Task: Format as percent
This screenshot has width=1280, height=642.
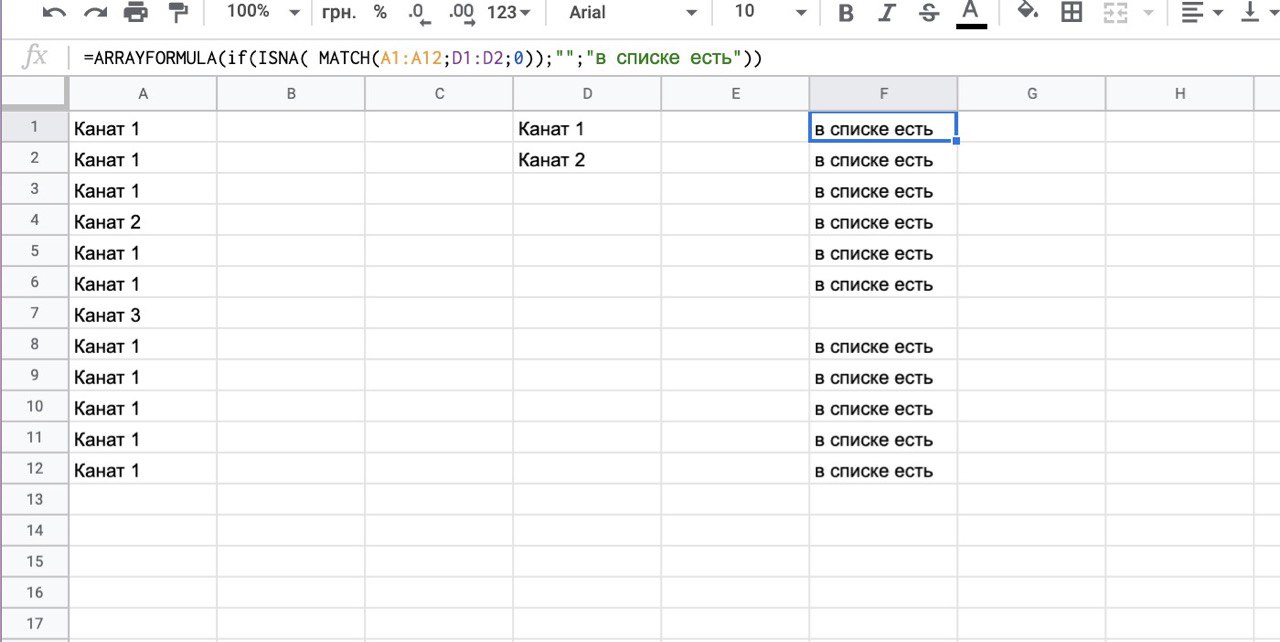Action: coord(380,13)
